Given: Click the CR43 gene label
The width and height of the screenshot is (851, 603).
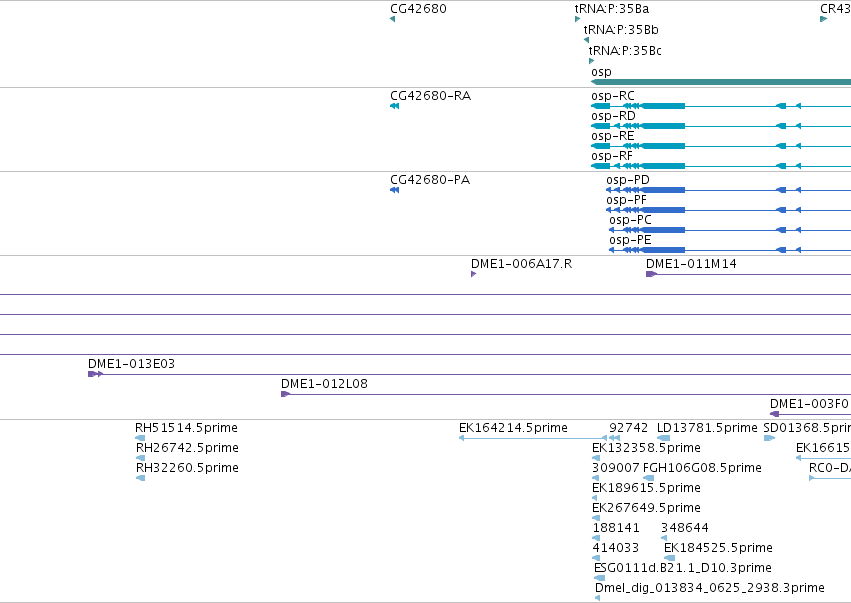Looking at the screenshot, I should tap(835, 9).
